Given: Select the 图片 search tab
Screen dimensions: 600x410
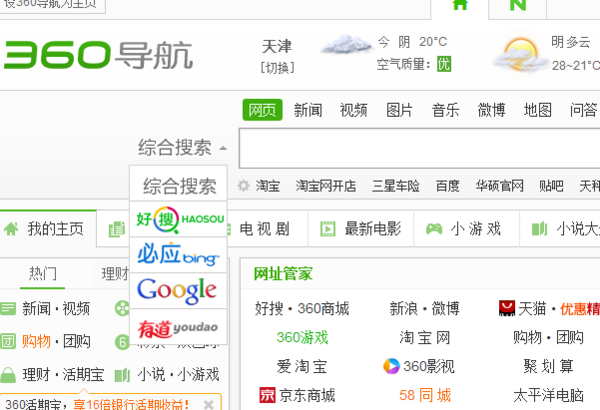Looking at the screenshot, I should tap(399, 110).
